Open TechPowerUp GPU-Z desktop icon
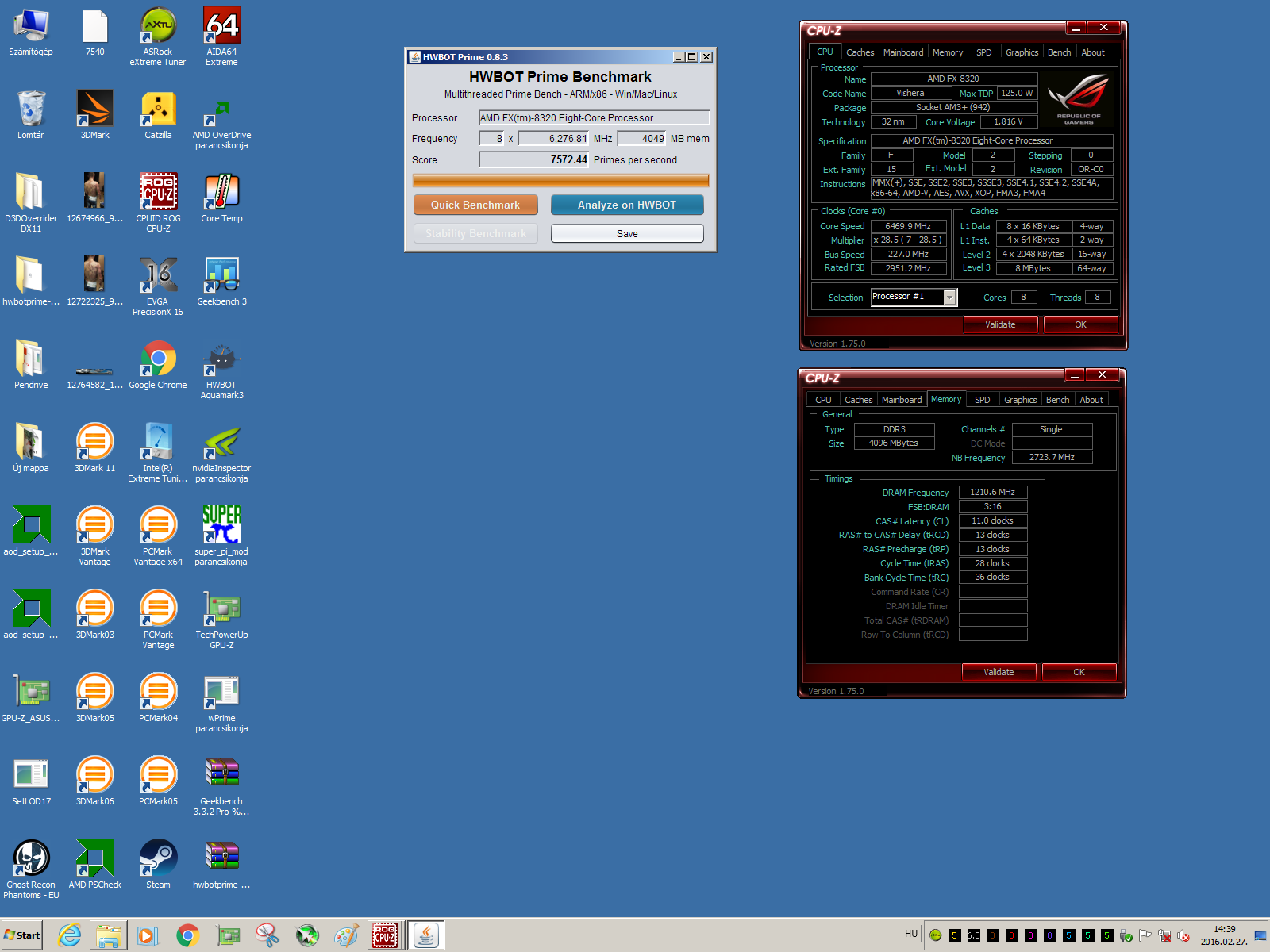 tap(221, 620)
